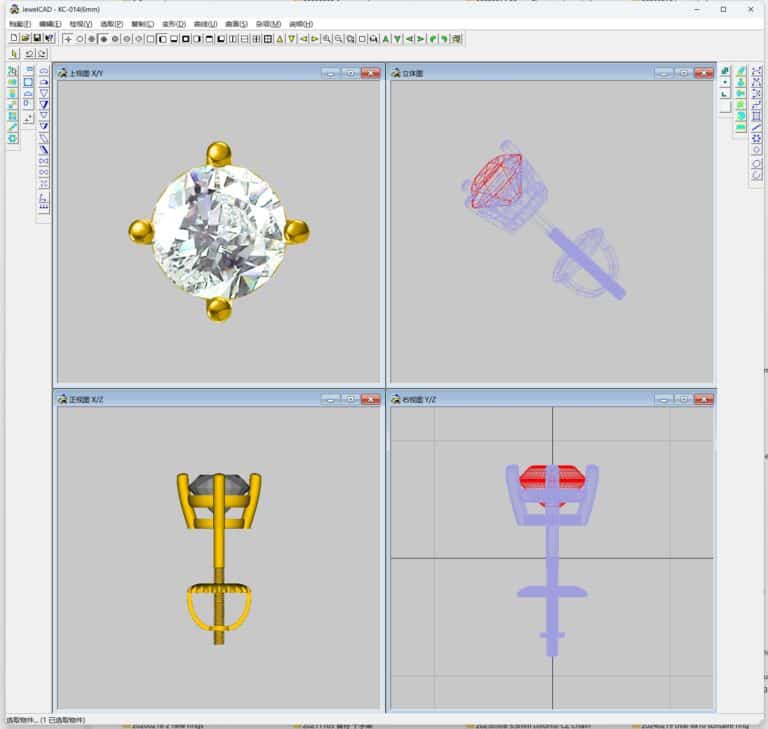The height and width of the screenshot is (729, 768).
Task: Open the Surface (S) menu
Action: pos(236,24)
